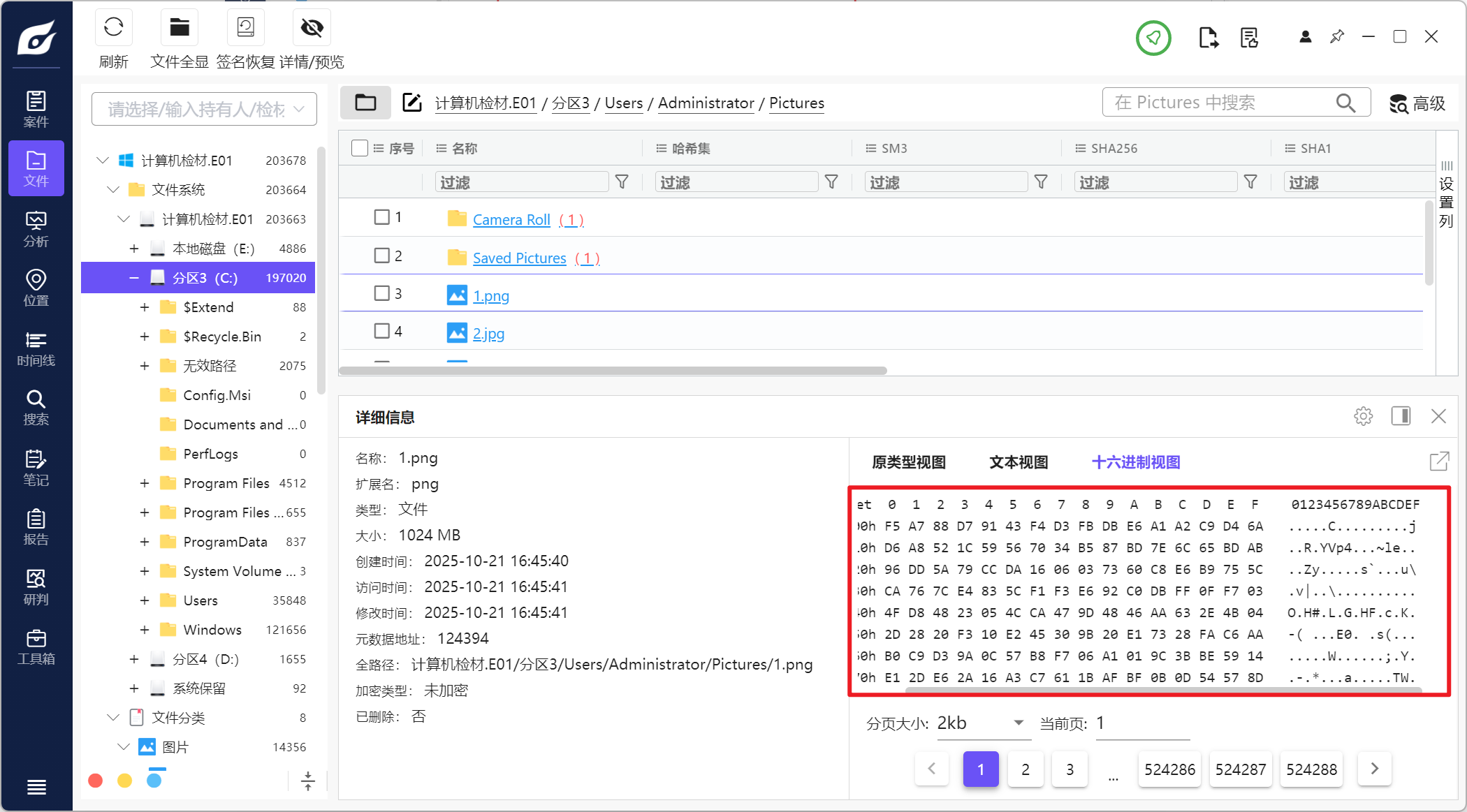
Task: Open the Saved Pictures folder link
Action: 519,258
